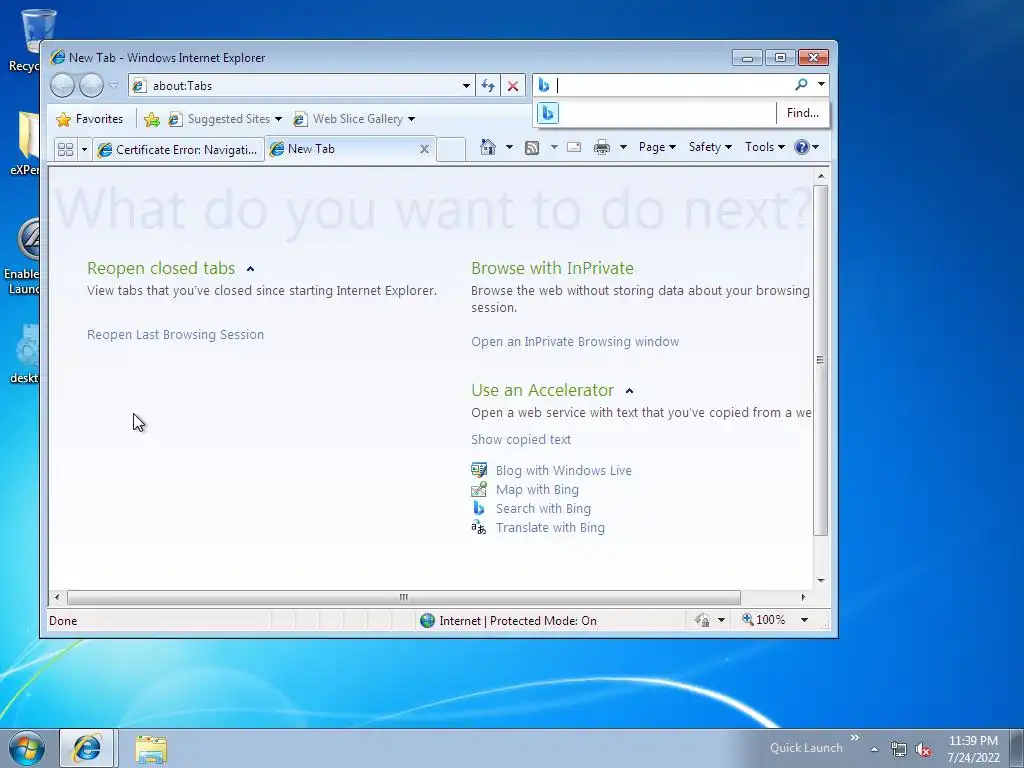Click the search magnifier icon
The image size is (1024, 768).
801,84
